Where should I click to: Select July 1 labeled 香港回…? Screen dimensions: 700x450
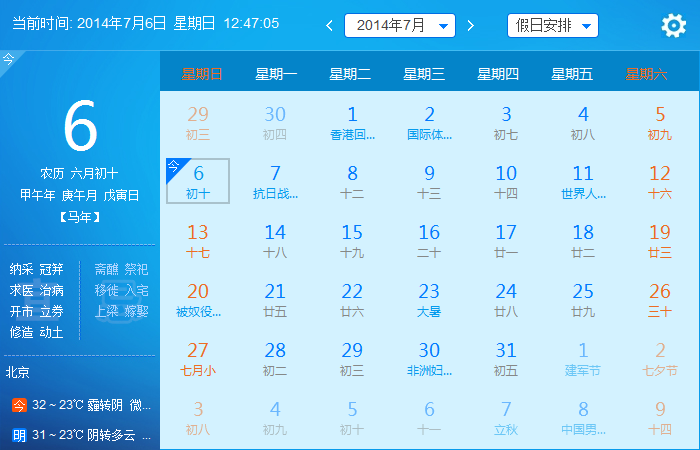(x=352, y=122)
